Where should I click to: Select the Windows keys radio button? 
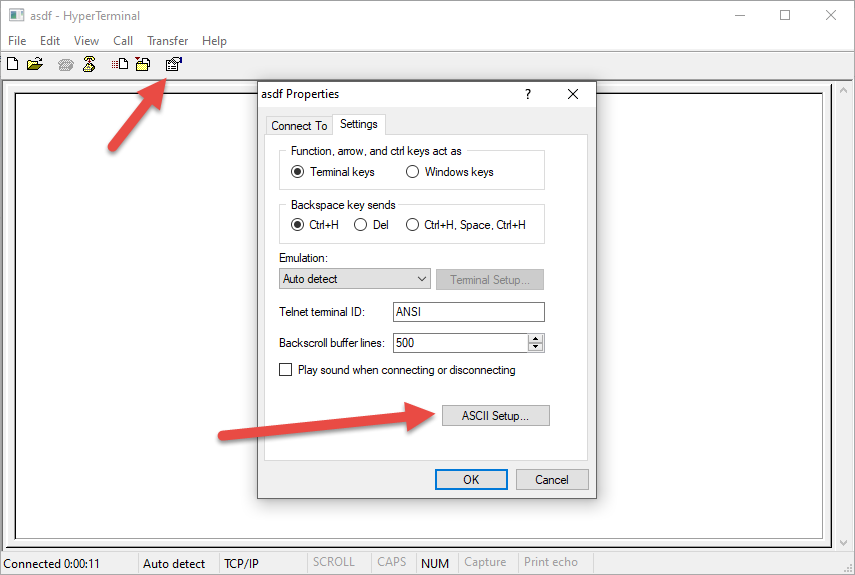tap(412, 172)
